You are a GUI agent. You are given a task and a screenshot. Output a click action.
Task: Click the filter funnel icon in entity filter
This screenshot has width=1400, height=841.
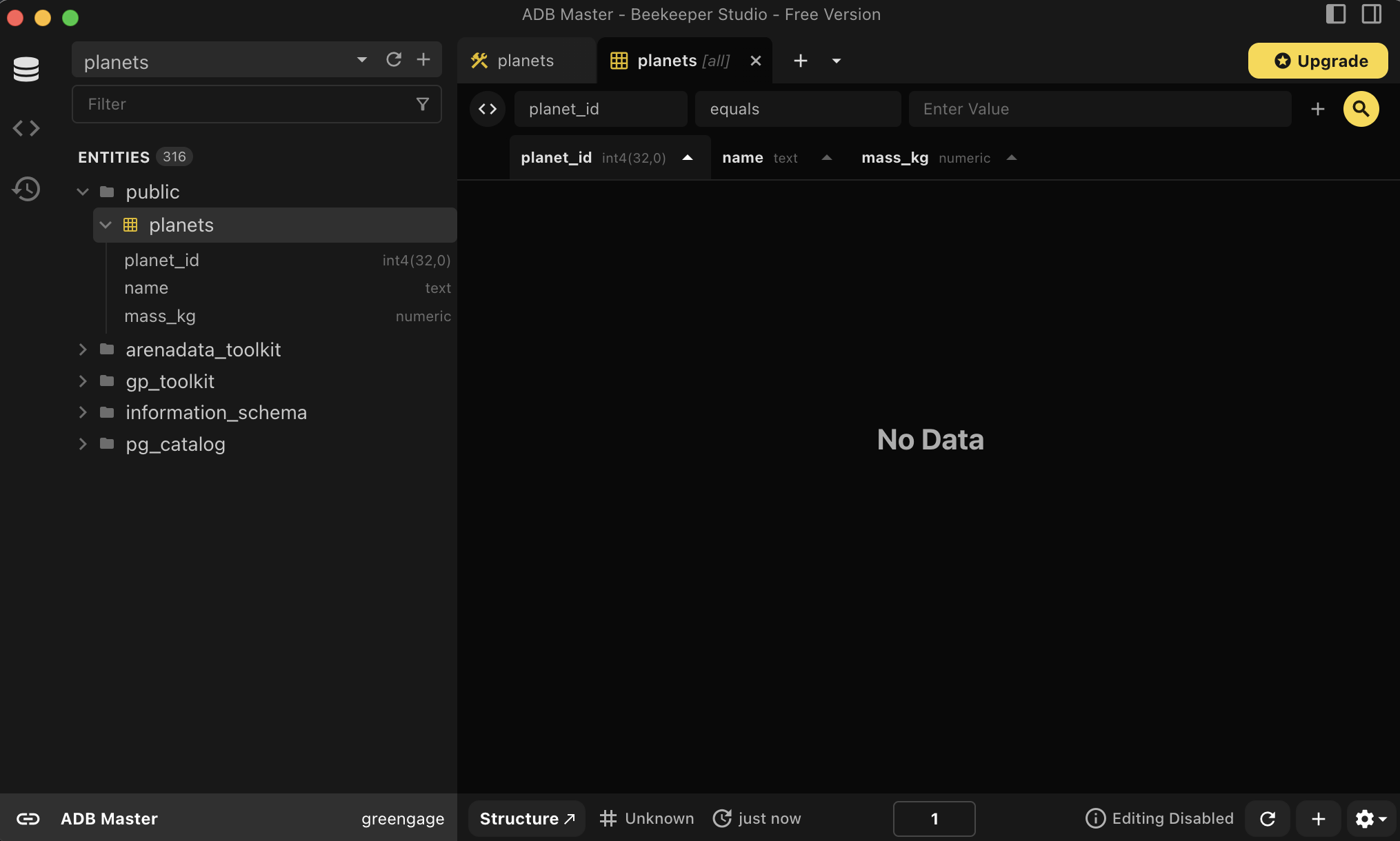click(x=423, y=104)
